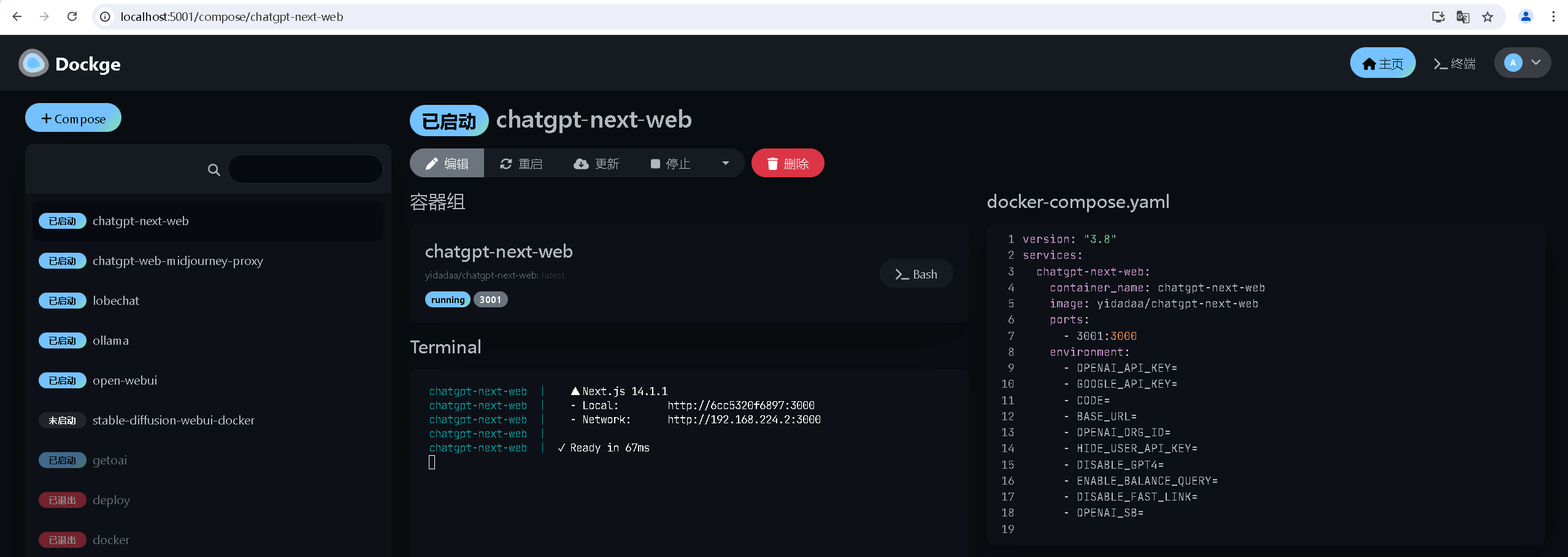Screen dimensions: 1568x557
Task: Select chatgpt-next-web in stack list
Action: click(208, 221)
